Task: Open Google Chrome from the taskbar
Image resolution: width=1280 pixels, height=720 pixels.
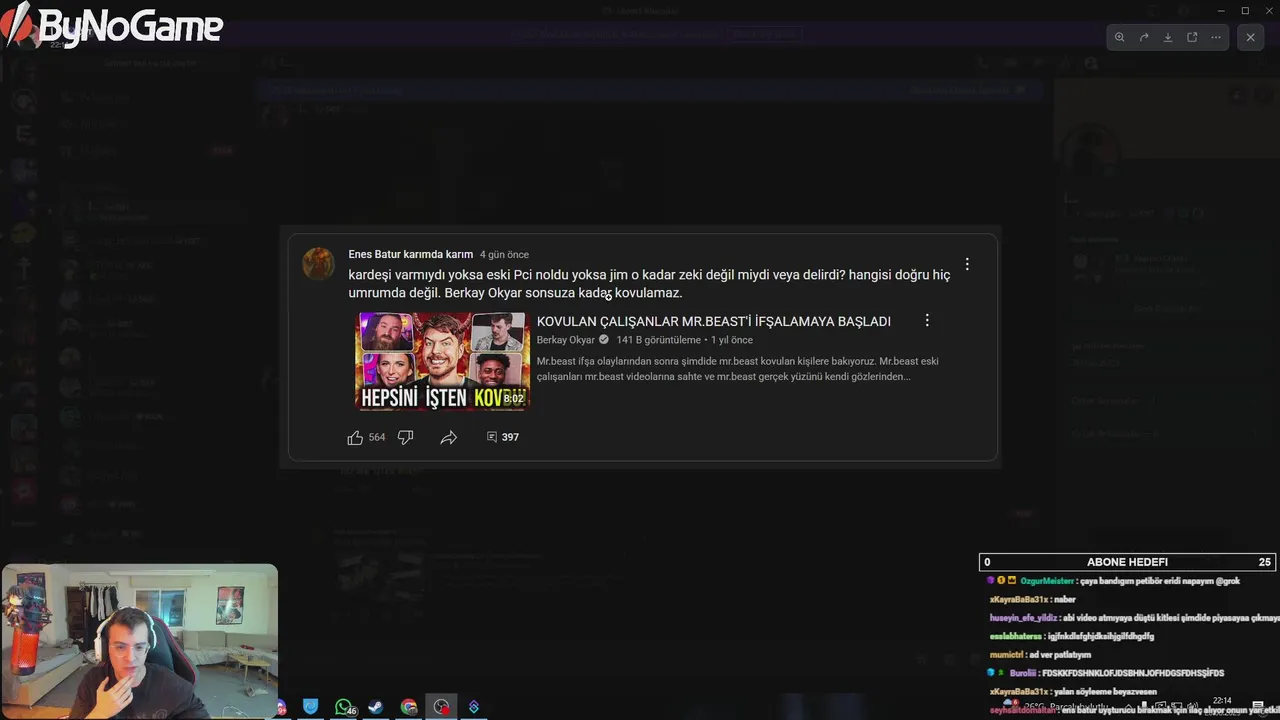Action: [x=408, y=707]
